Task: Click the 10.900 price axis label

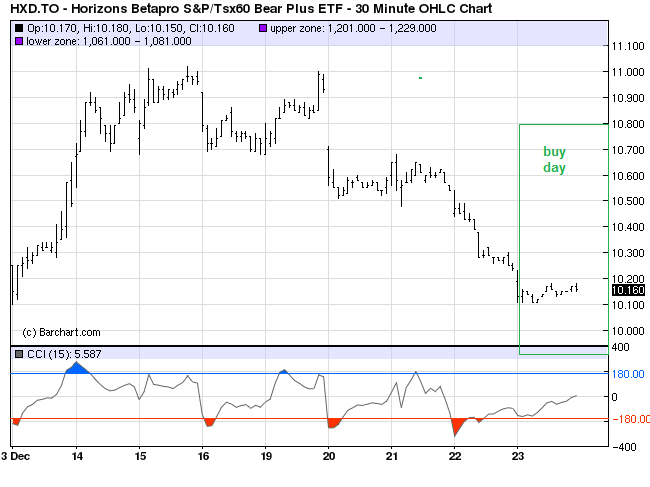Action: pos(628,98)
